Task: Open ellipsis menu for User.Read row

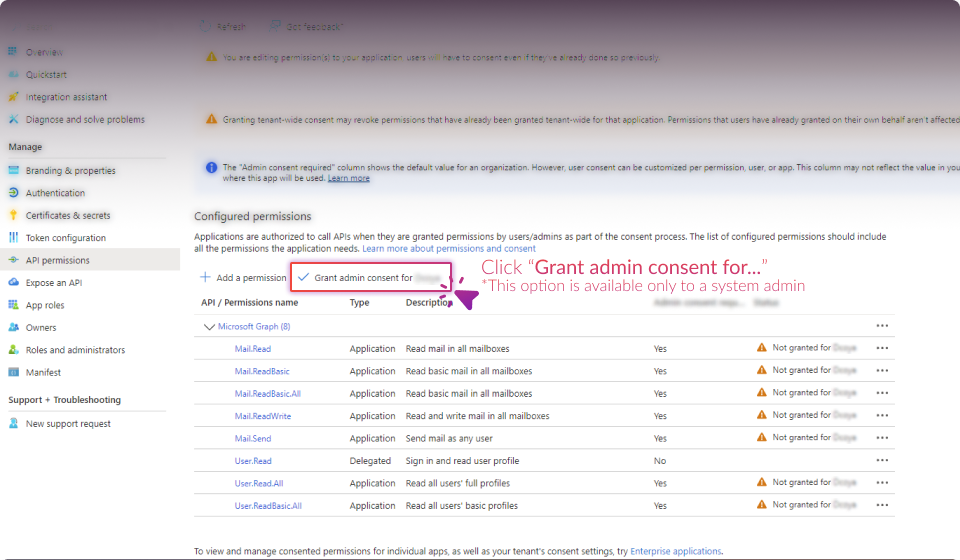Action: click(x=881, y=461)
